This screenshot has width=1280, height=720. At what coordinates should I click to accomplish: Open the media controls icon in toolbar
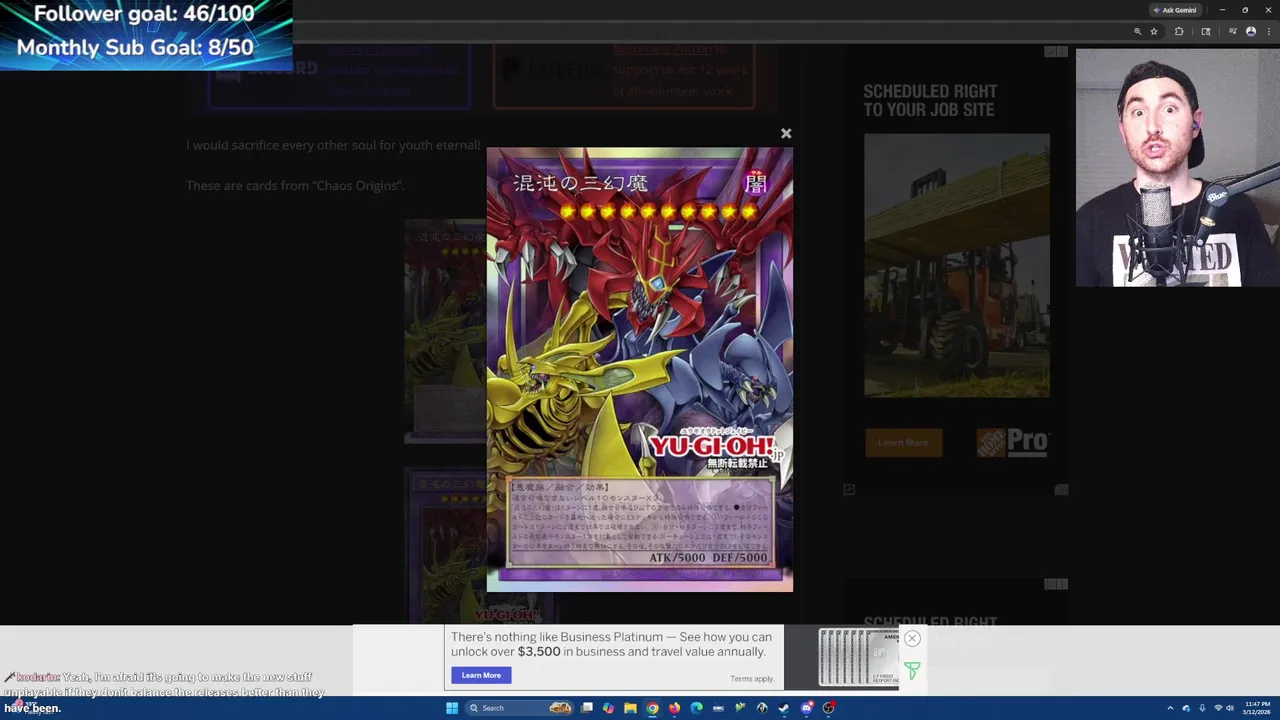(1233, 31)
